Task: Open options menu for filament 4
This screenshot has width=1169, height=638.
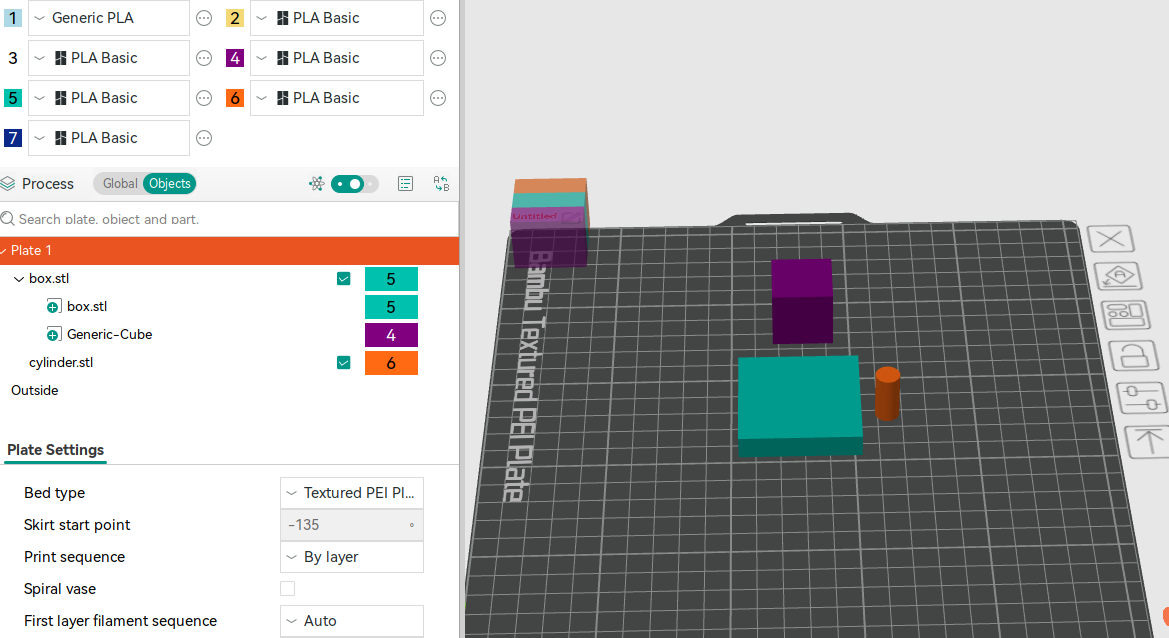Action: point(438,58)
